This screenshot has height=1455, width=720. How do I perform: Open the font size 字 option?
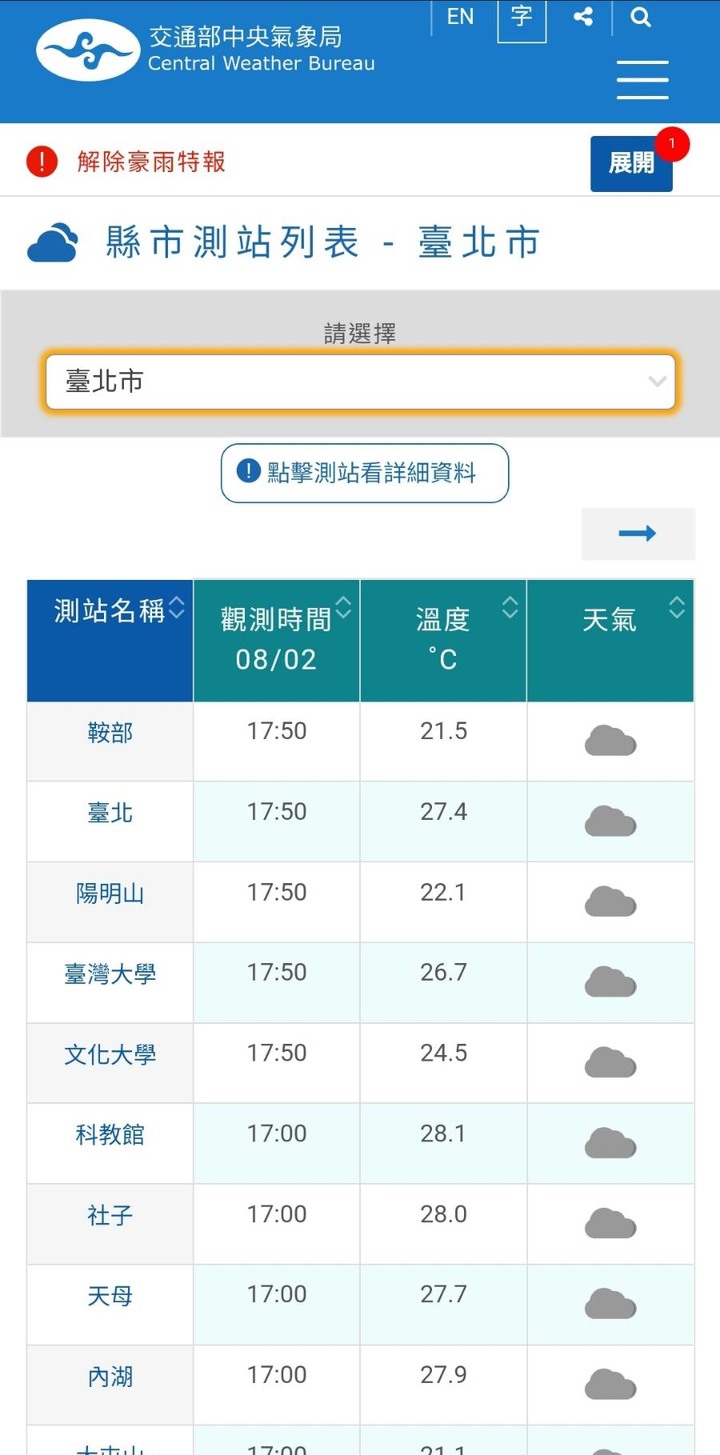(x=522, y=20)
